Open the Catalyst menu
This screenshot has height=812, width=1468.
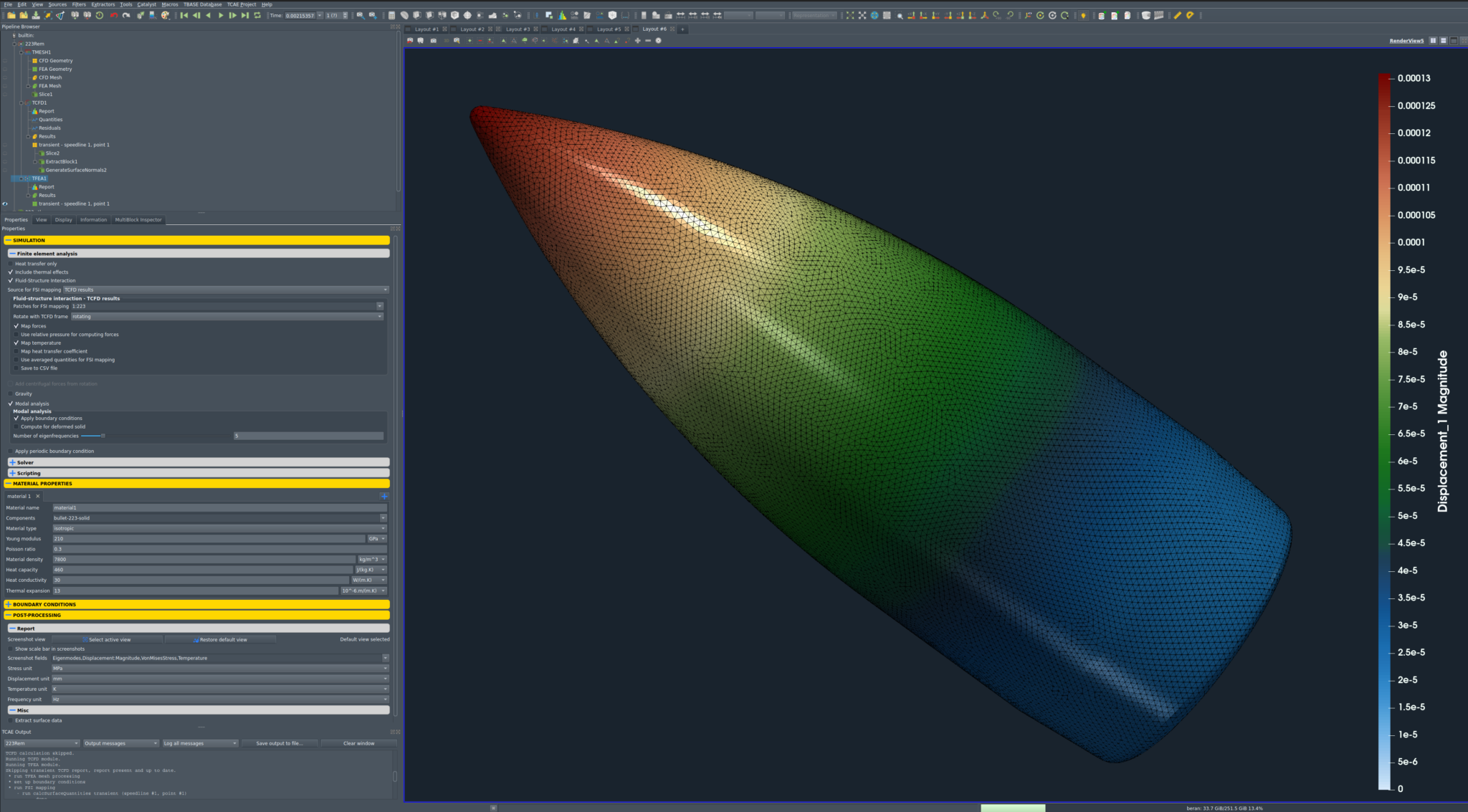(147, 4)
